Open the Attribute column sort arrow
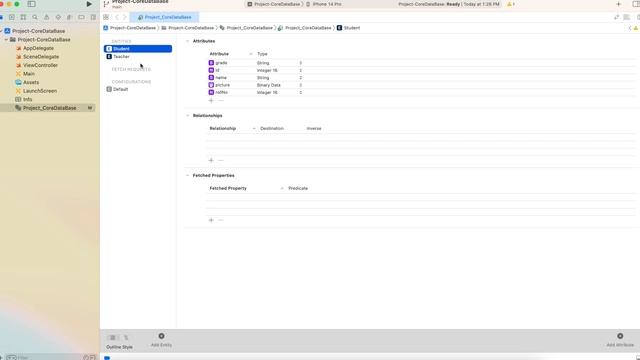The image size is (640, 360). point(251,54)
